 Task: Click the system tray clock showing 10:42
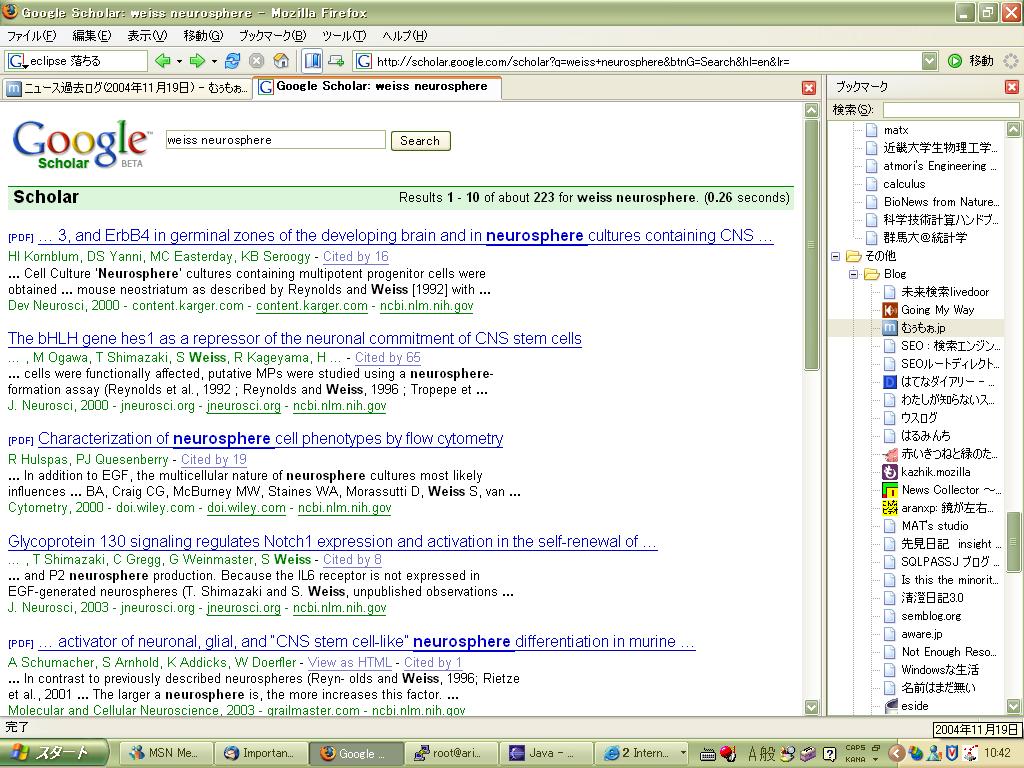(x=997, y=754)
